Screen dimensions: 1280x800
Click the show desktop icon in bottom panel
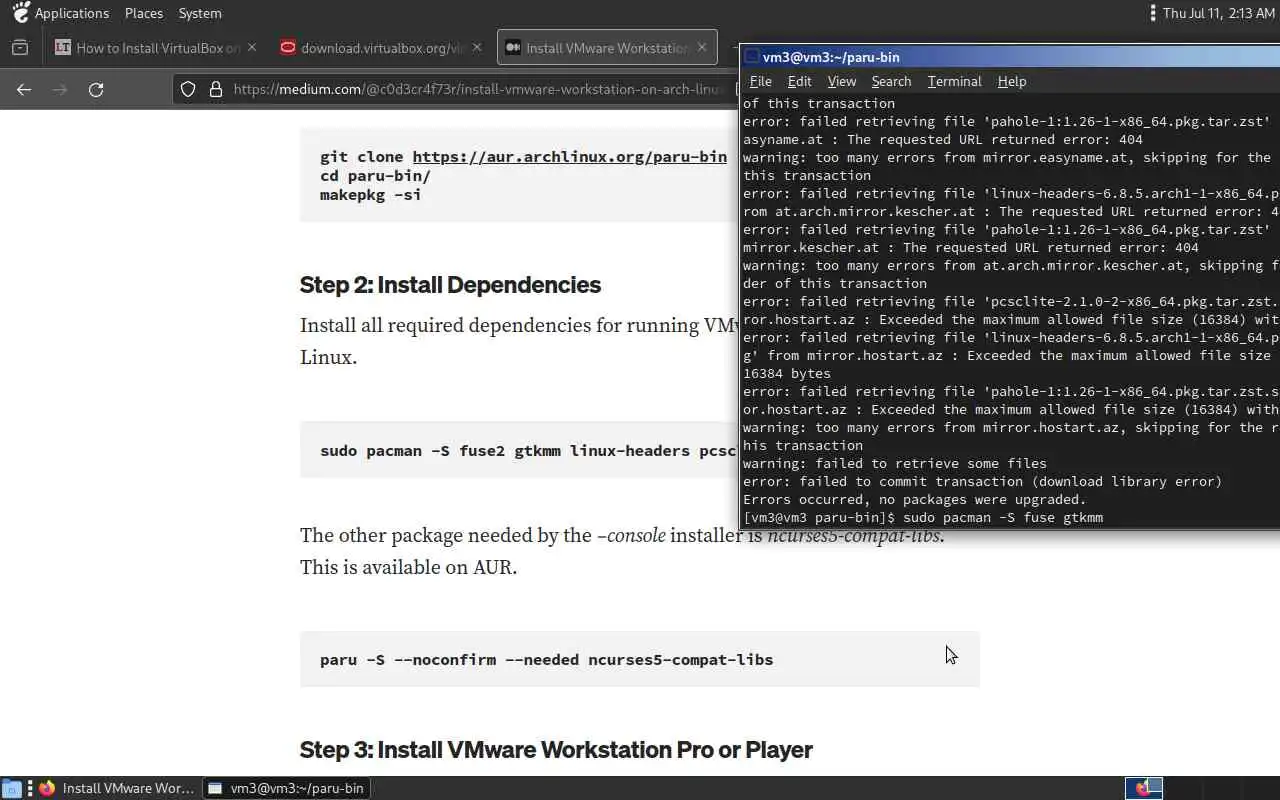tap(11, 788)
